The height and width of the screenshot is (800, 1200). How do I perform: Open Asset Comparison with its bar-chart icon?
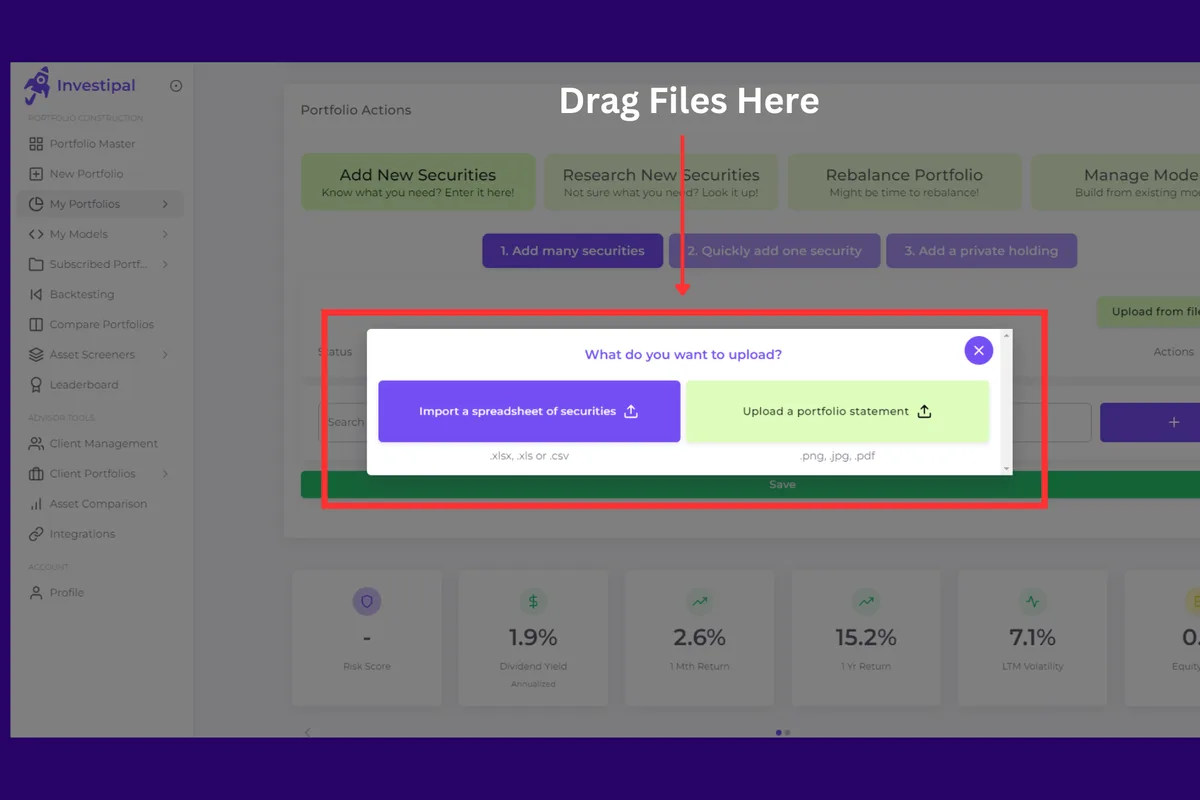[34, 503]
